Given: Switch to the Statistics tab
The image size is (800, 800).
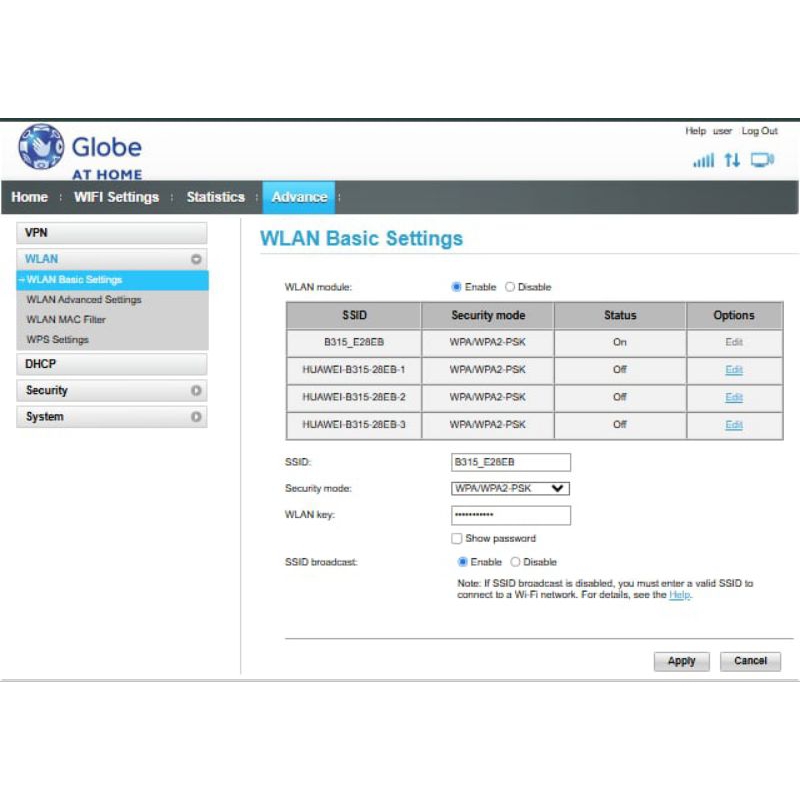Looking at the screenshot, I should coord(215,197).
